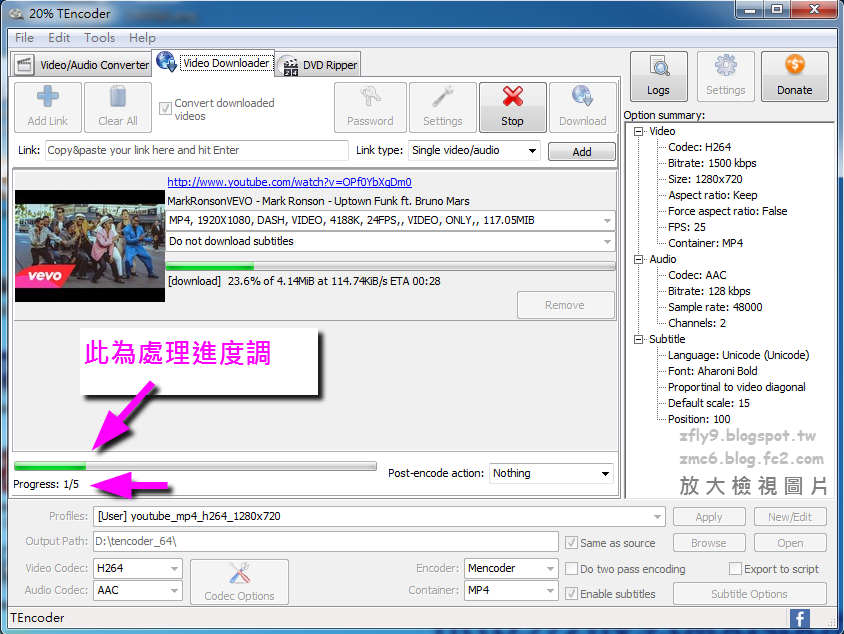Open the Edit menu
The image size is (844, 634).
tap(59, 38)
